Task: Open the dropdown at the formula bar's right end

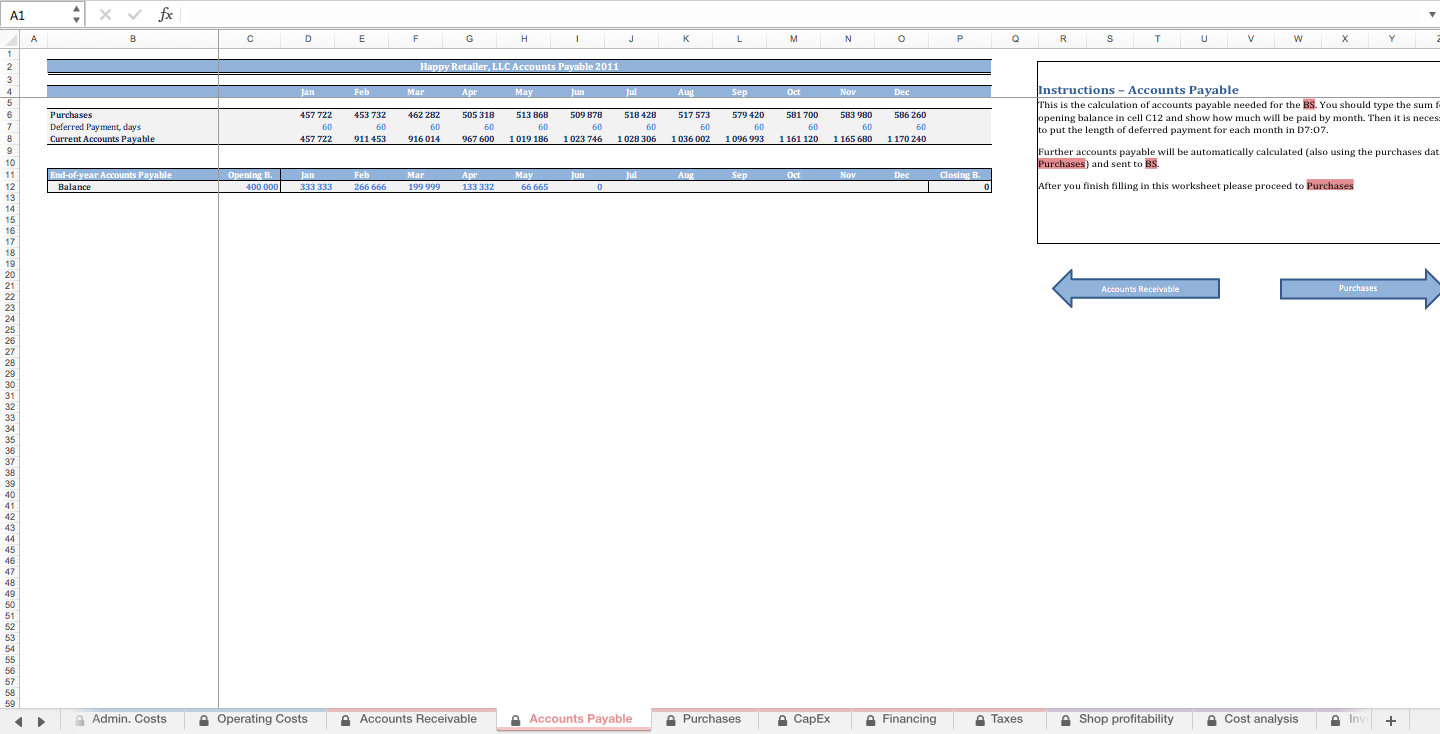Action: (1431, 13)
